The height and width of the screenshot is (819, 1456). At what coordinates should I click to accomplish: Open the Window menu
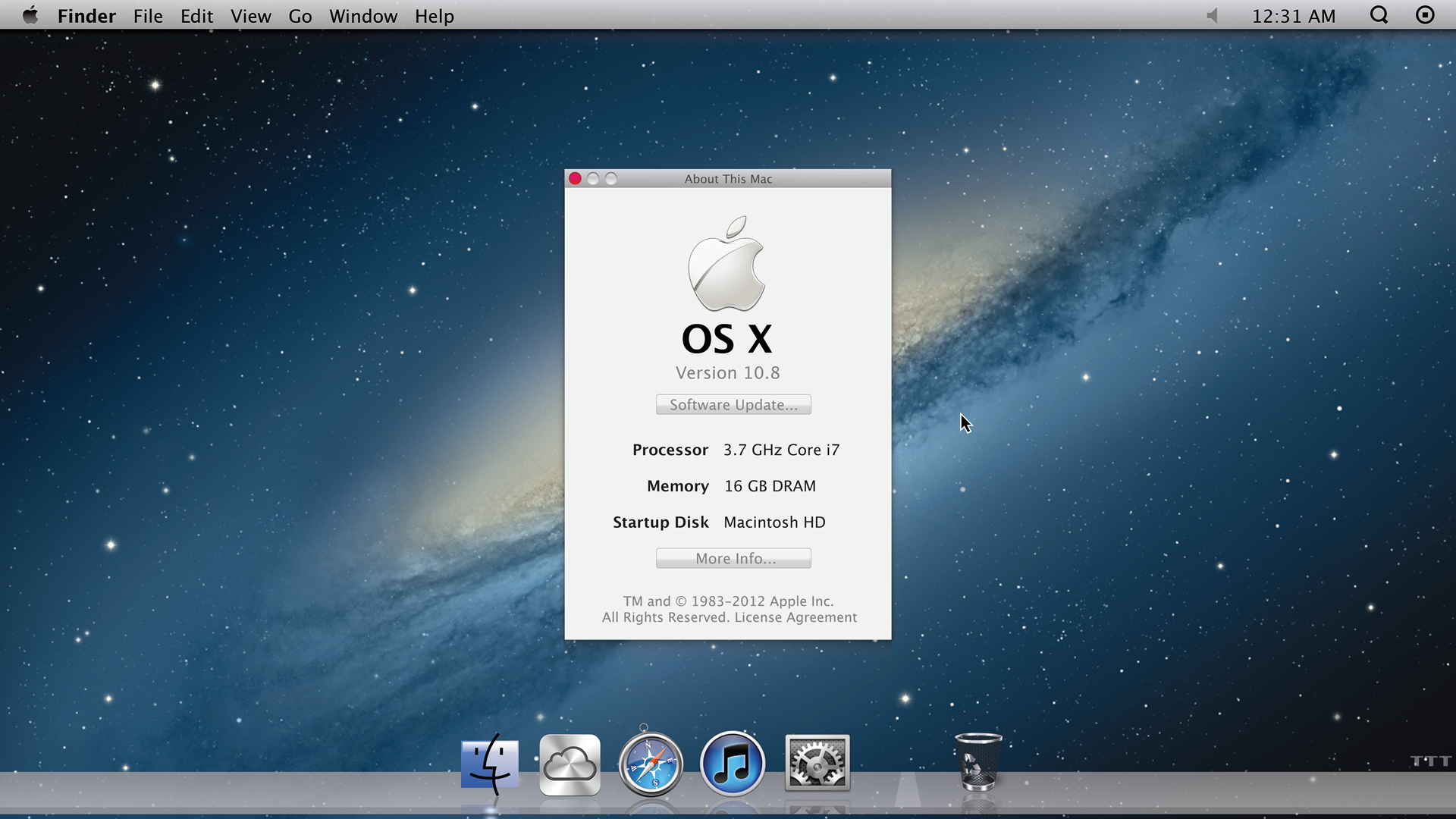(x=363, y=16)
